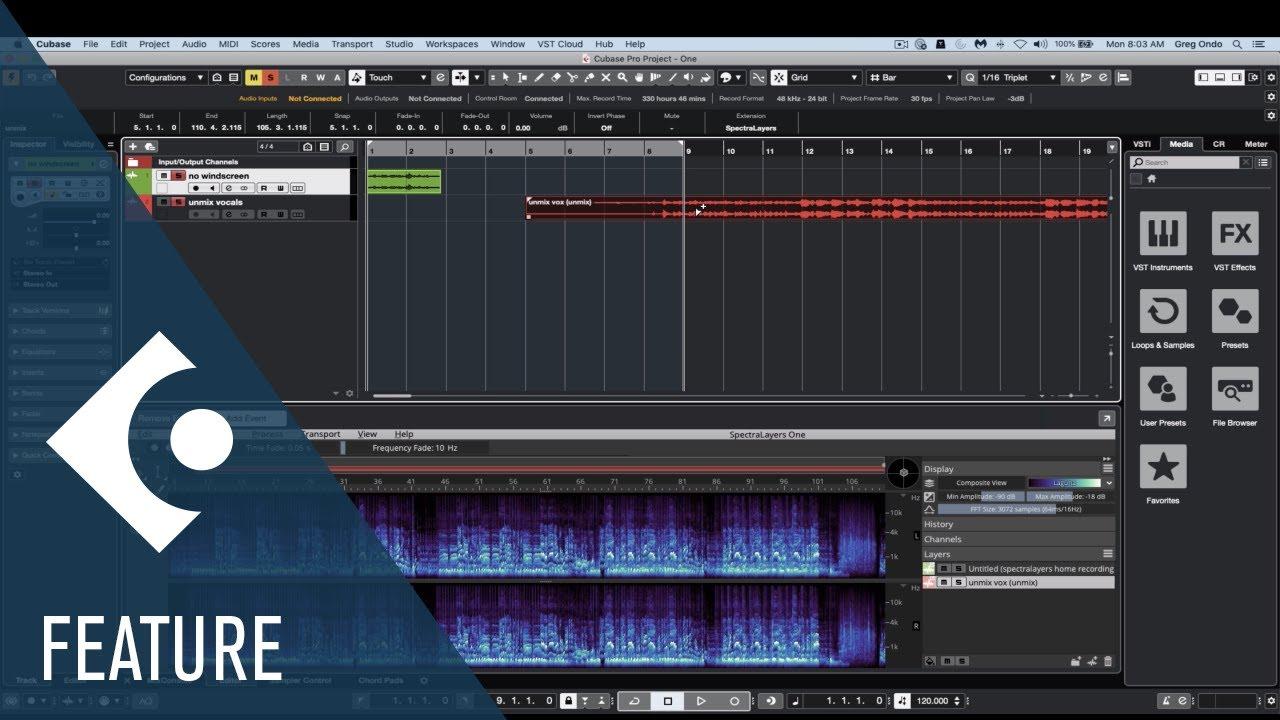
Task: Select the Draw pencil tool
Action: pos(538,77)
